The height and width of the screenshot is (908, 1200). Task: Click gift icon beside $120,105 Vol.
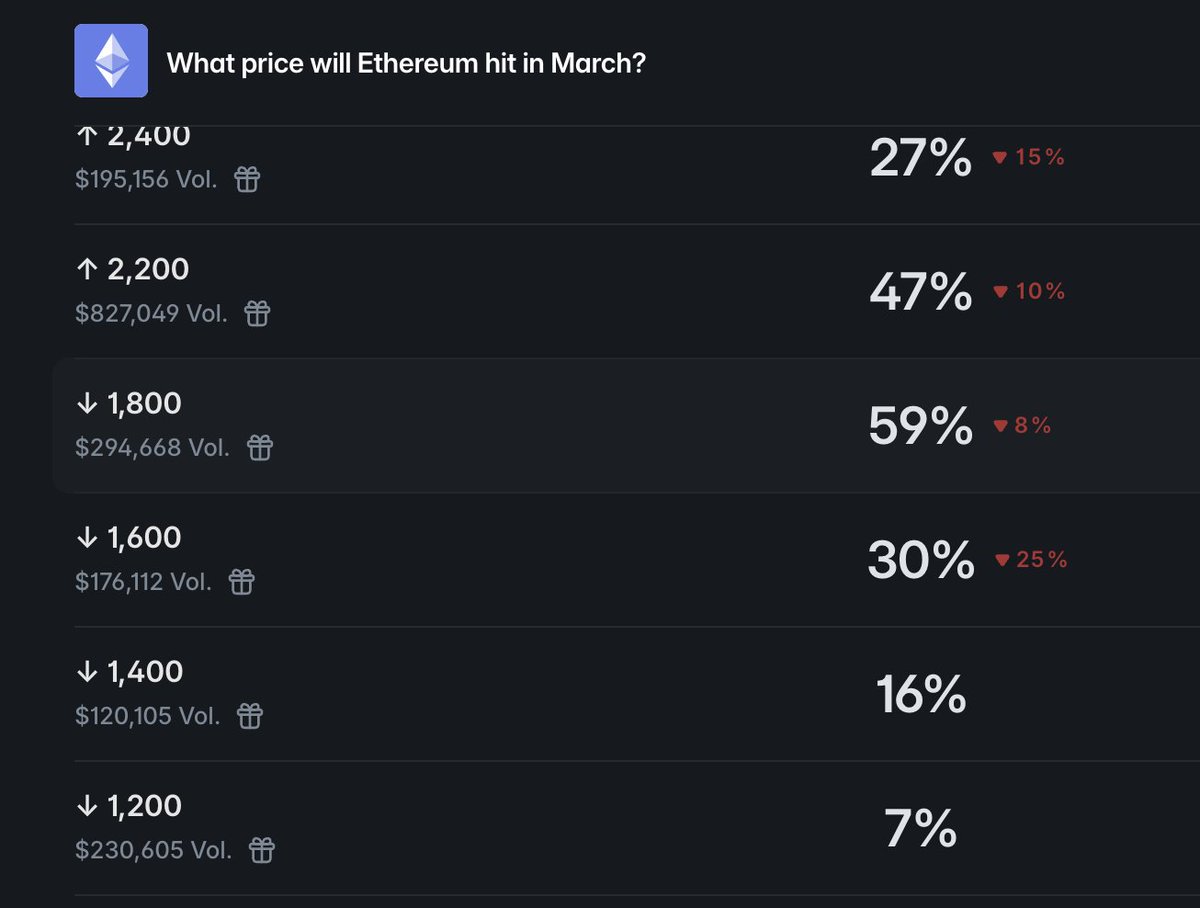tap(250, 716)
